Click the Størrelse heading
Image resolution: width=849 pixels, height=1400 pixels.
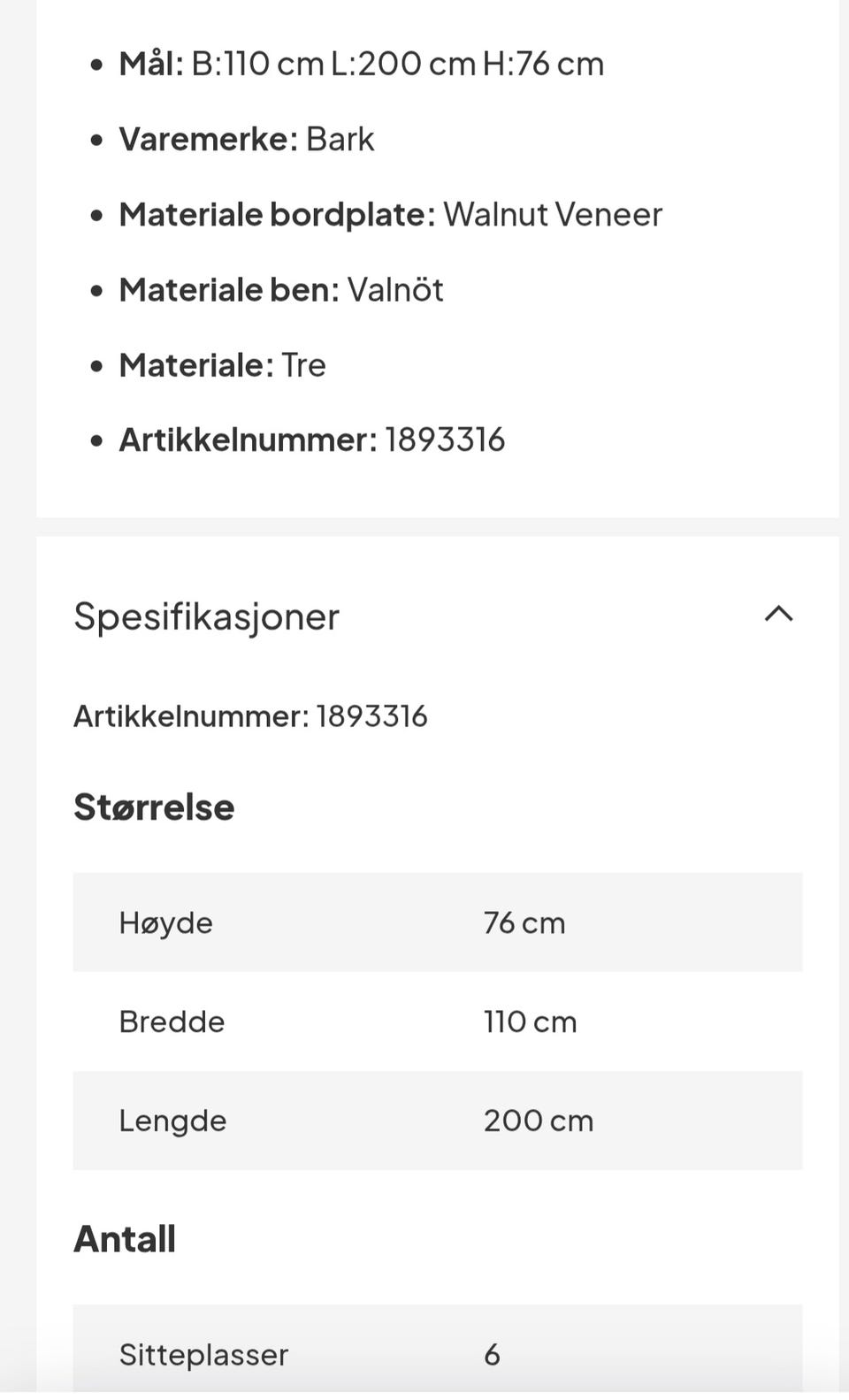coord(154,807)
